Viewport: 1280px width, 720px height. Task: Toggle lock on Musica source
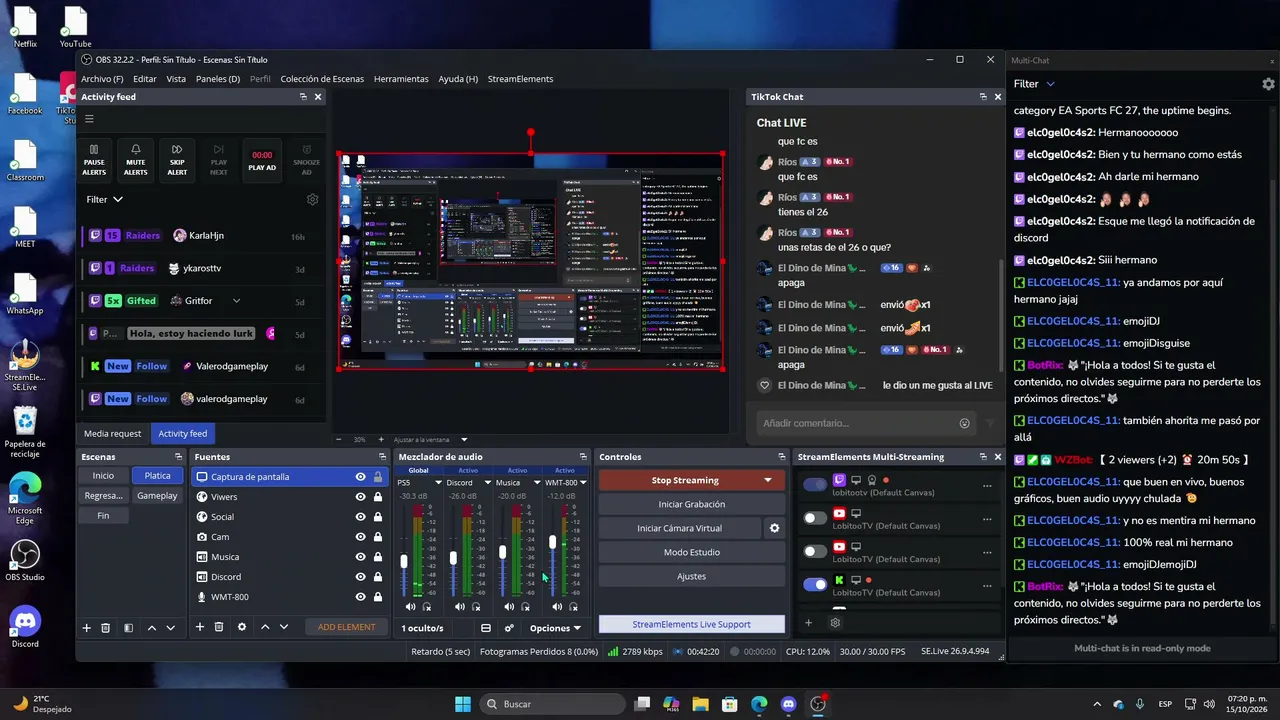378,557
